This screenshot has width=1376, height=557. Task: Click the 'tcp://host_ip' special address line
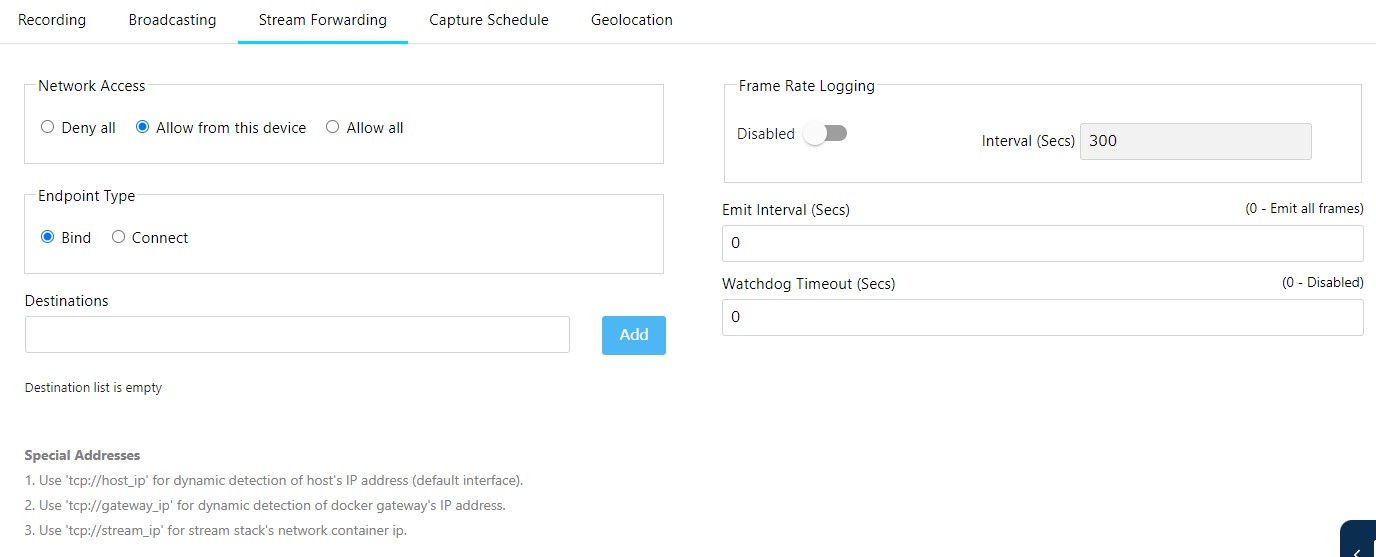(273, 480)
